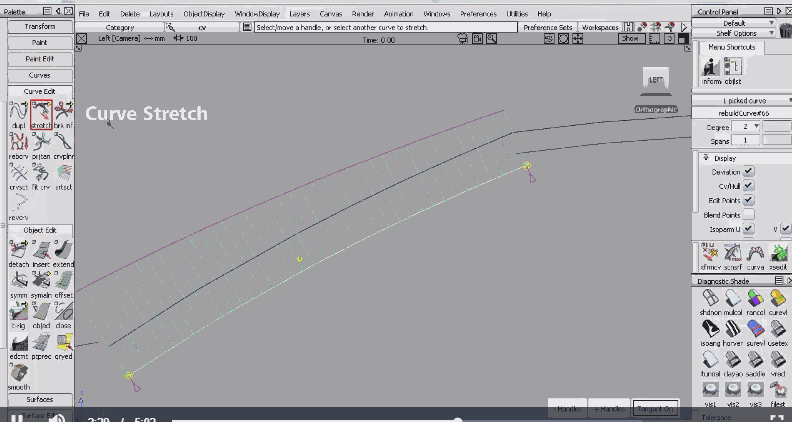This screenshot has height=422, width=792.
Task: Open the objlst shortcut icon
Action: [732, 70]
